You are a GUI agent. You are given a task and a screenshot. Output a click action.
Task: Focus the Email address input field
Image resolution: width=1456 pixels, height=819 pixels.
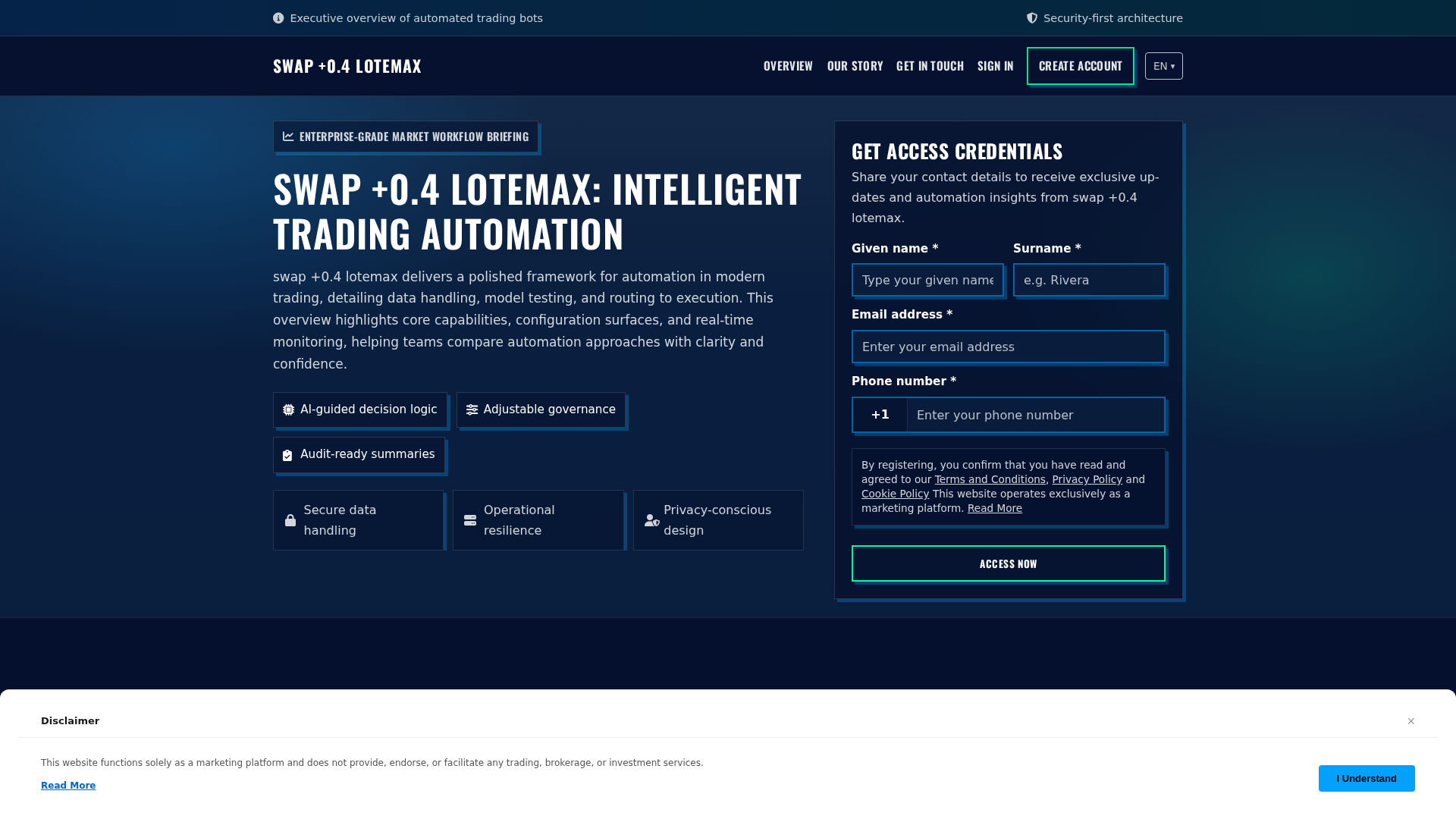pyautogui.click(x=1009, y=347)
